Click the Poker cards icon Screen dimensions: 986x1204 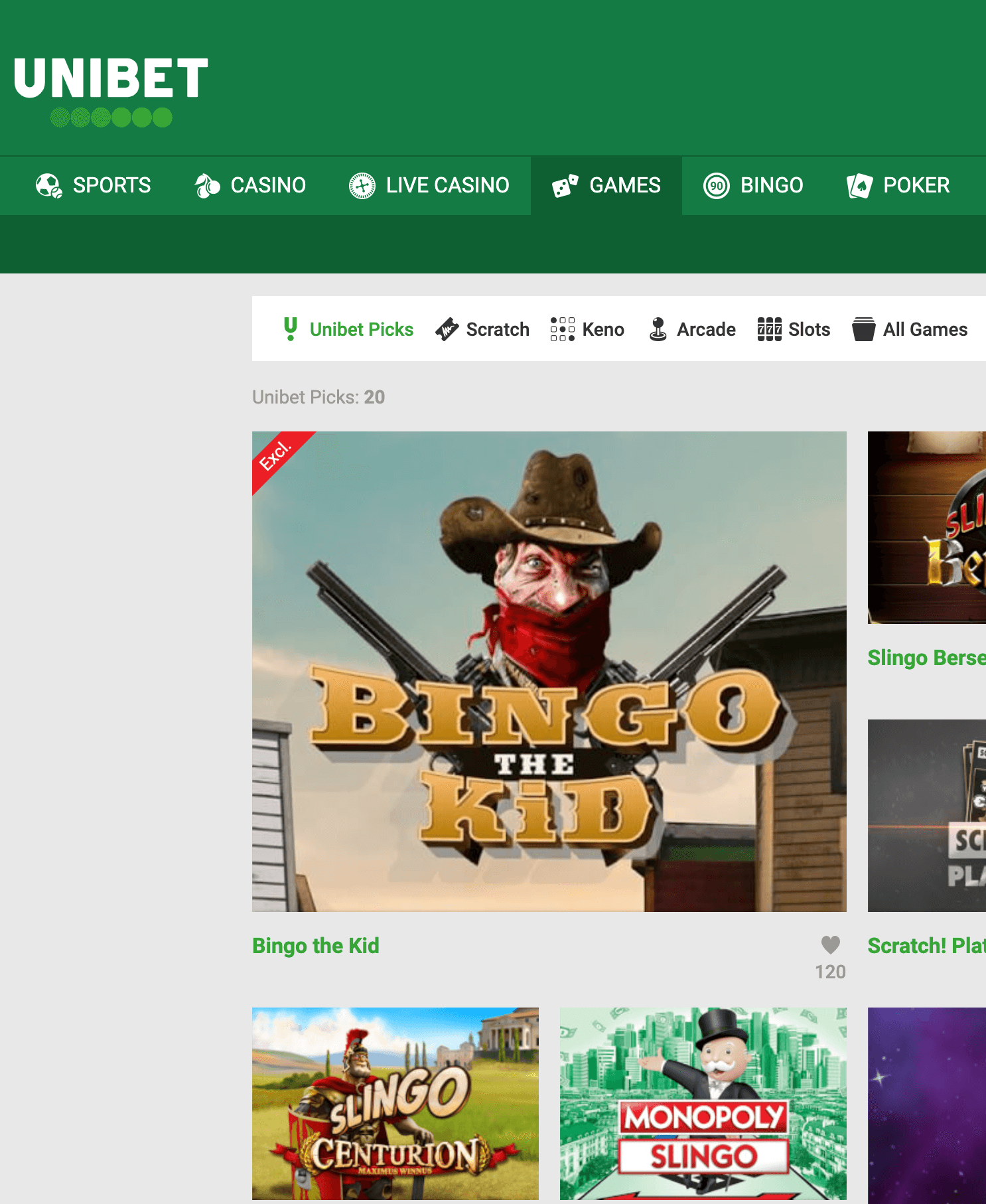(x=859, y=186)
